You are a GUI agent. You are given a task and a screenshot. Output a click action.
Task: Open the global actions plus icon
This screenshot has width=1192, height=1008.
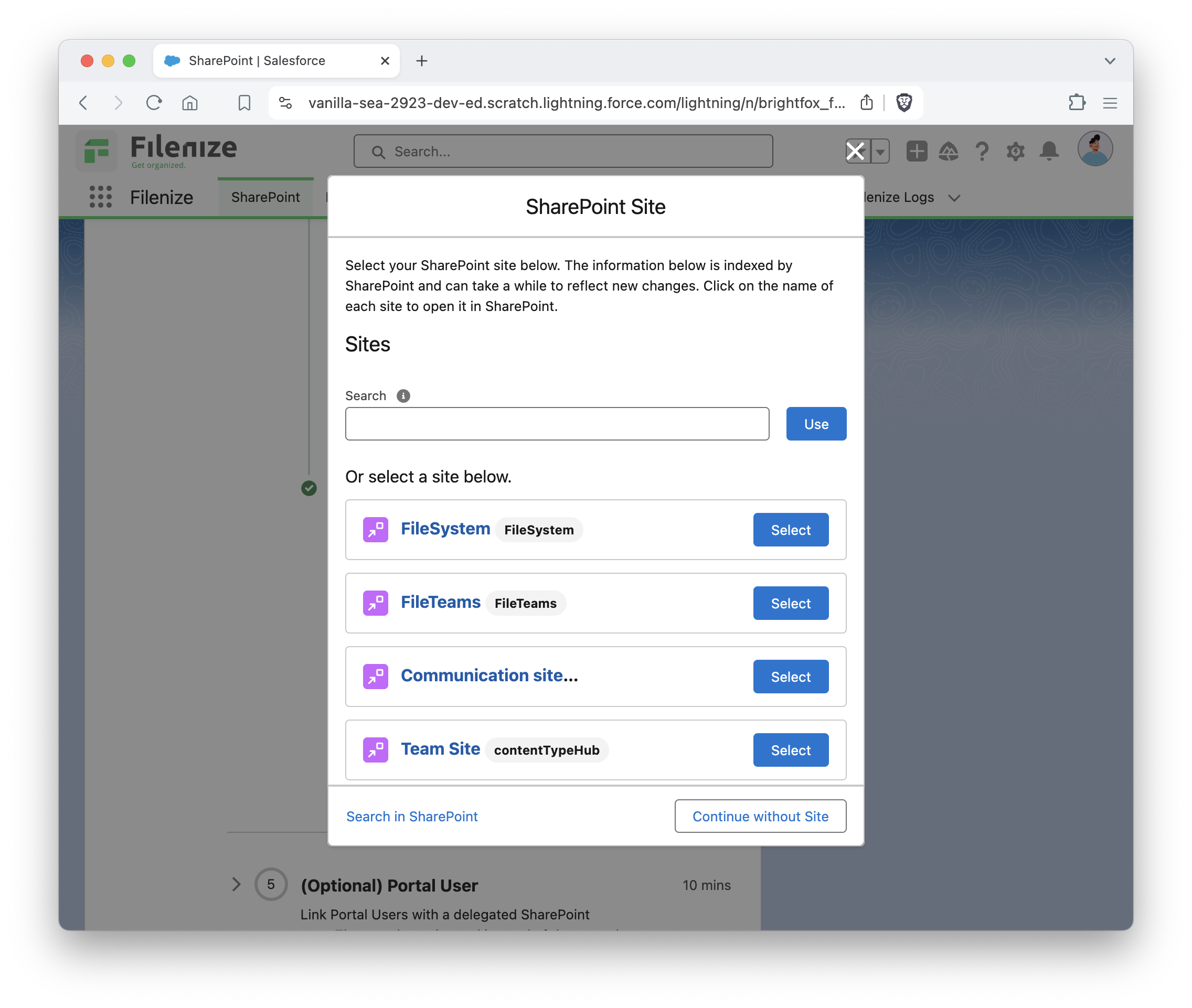click(x=917, y=152)
